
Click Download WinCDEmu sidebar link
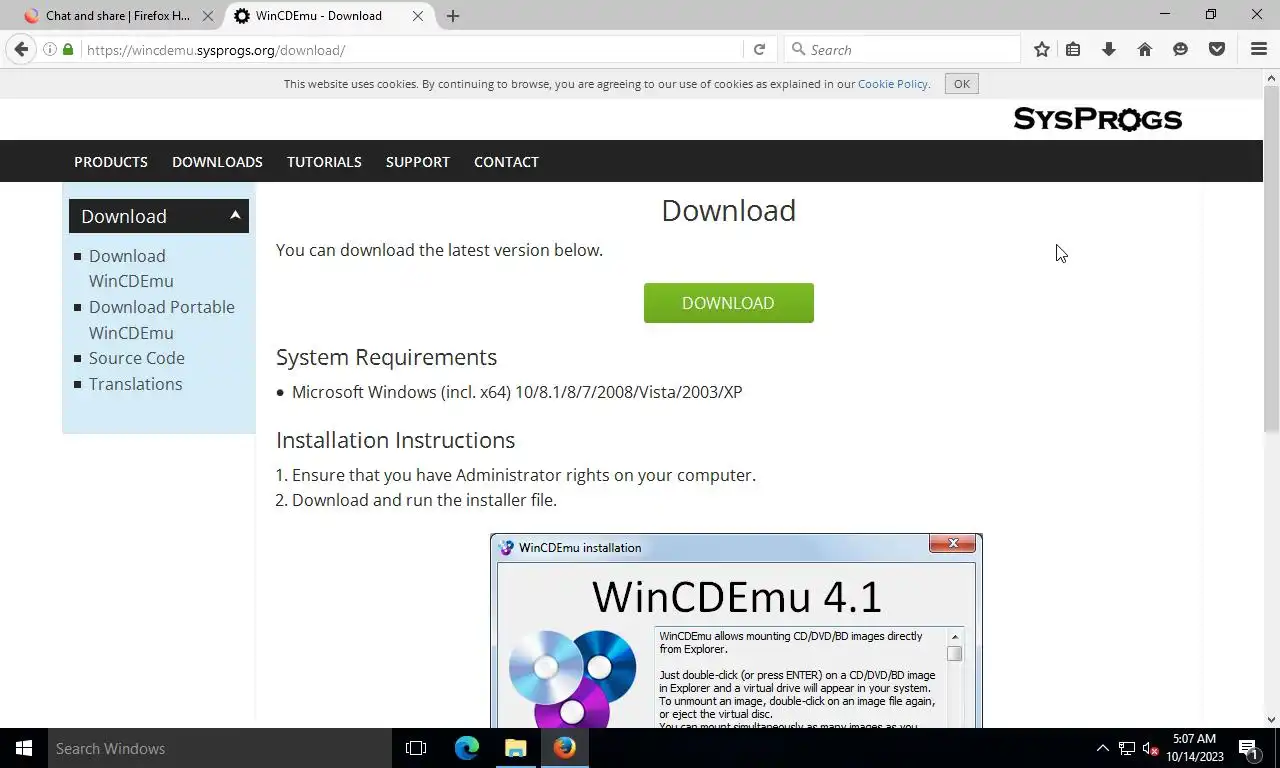(x=131, y=268)
